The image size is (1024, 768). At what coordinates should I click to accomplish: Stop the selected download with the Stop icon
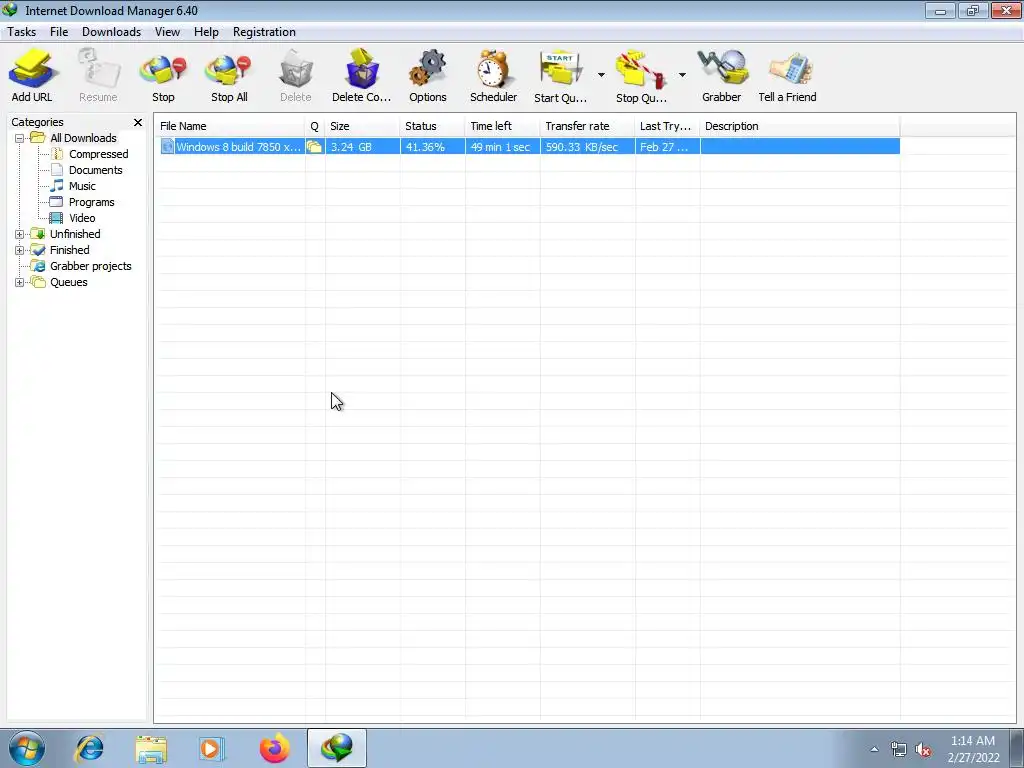pyautogui.click(x=163, y=71)
